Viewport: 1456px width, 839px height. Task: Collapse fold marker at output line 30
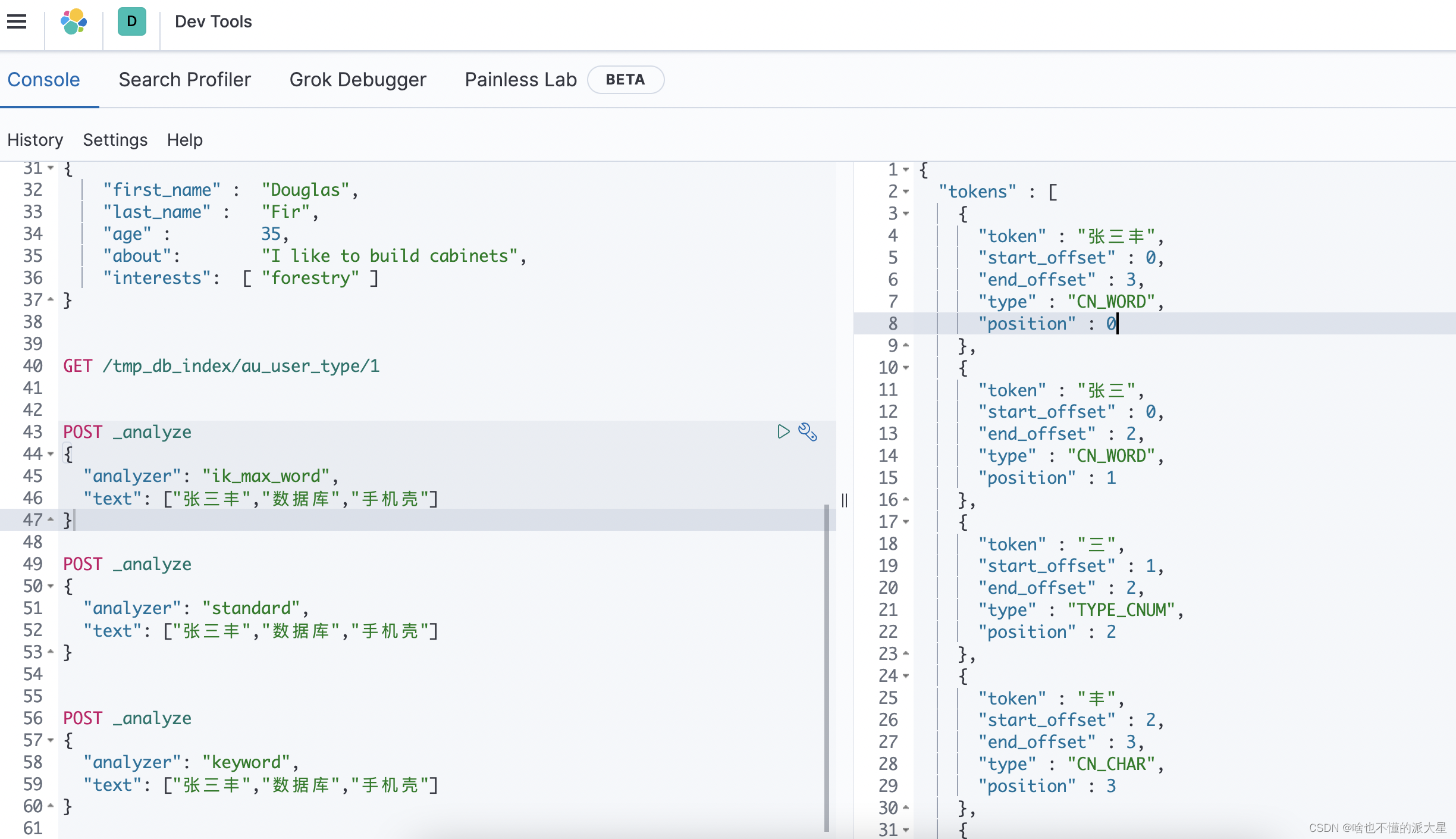coord(906,807)
